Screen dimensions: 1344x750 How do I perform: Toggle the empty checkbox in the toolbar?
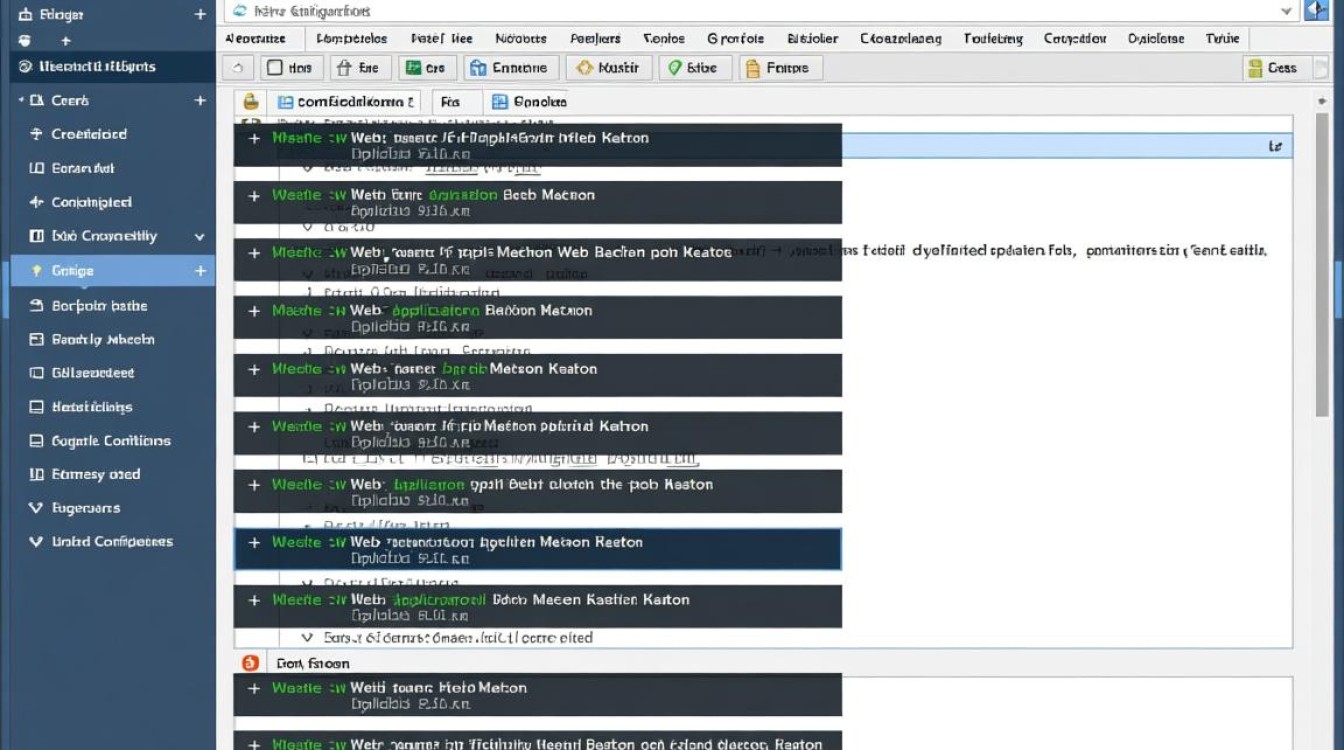[x=274, y=68]
